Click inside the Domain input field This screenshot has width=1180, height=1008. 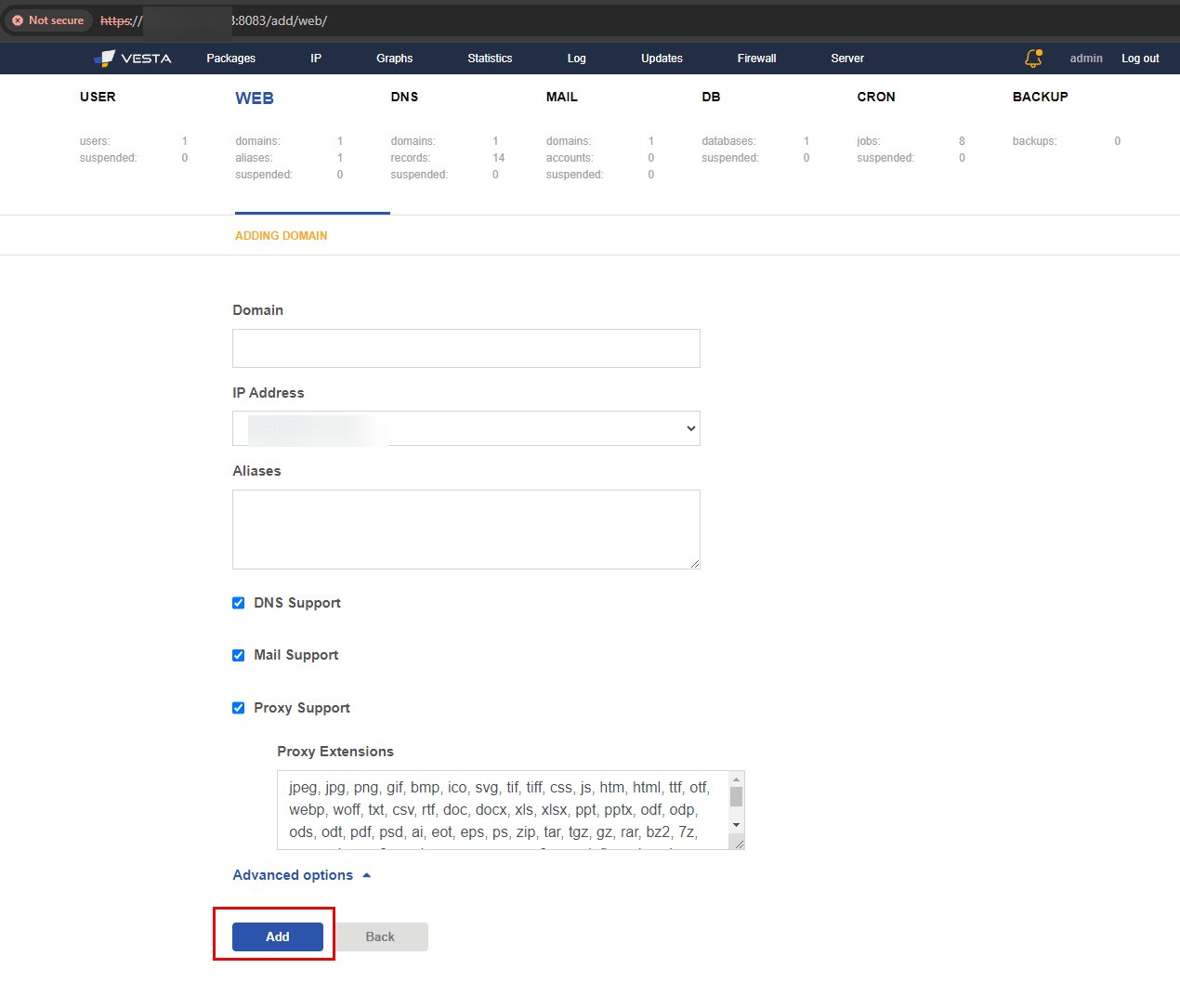465,347
